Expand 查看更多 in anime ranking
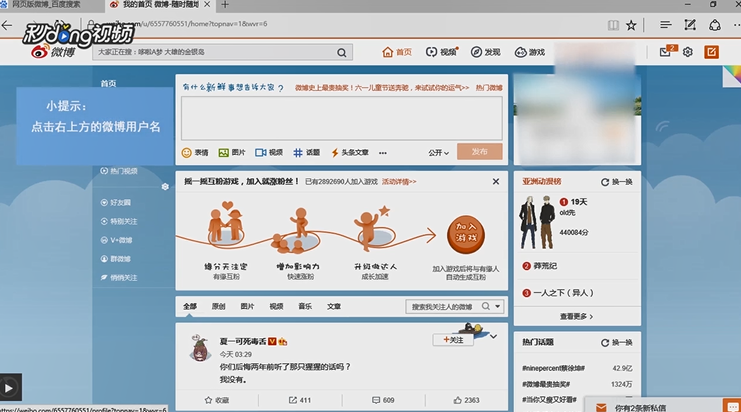 577,317
